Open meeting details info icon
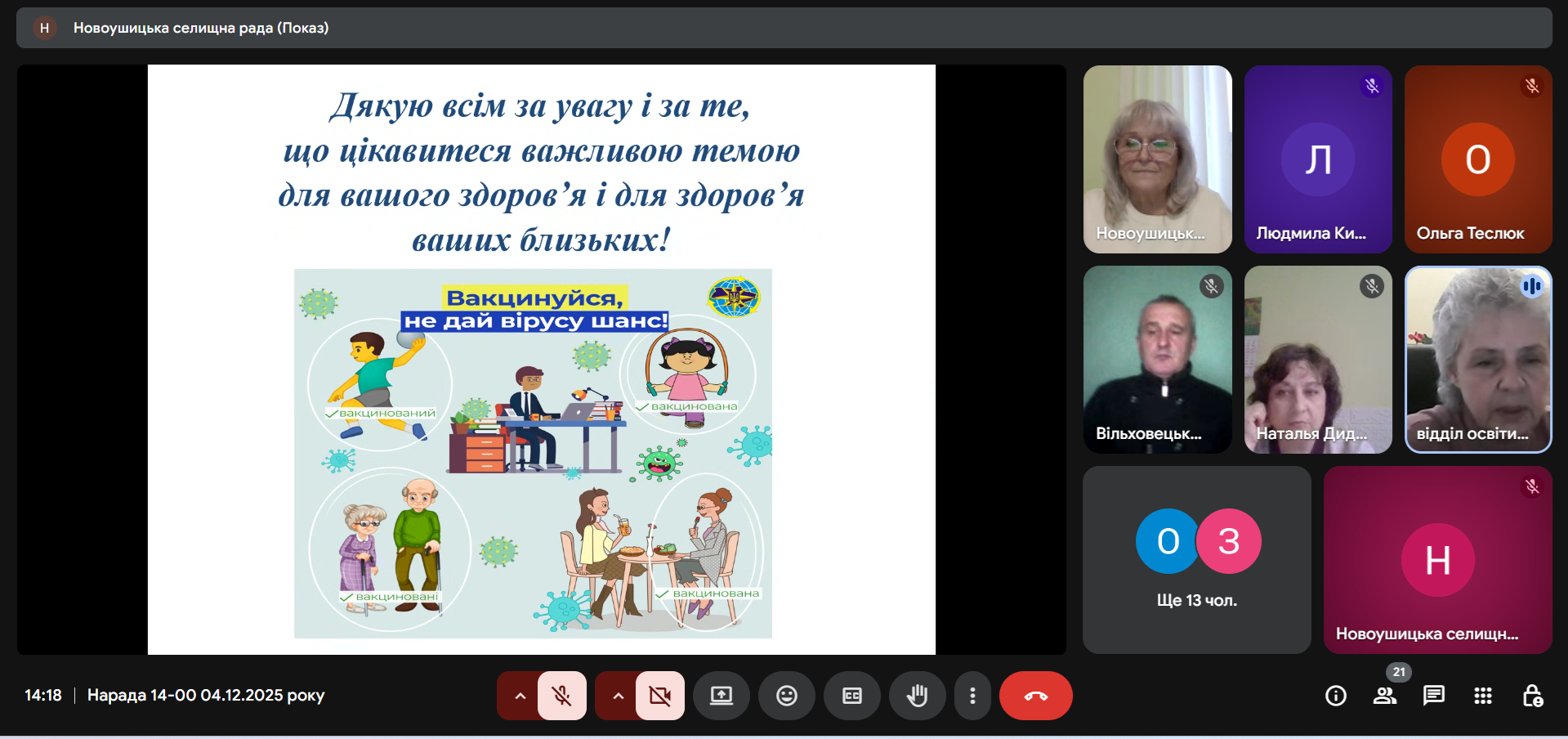Screen dimensions: 1568x739 click(1335, 696)
